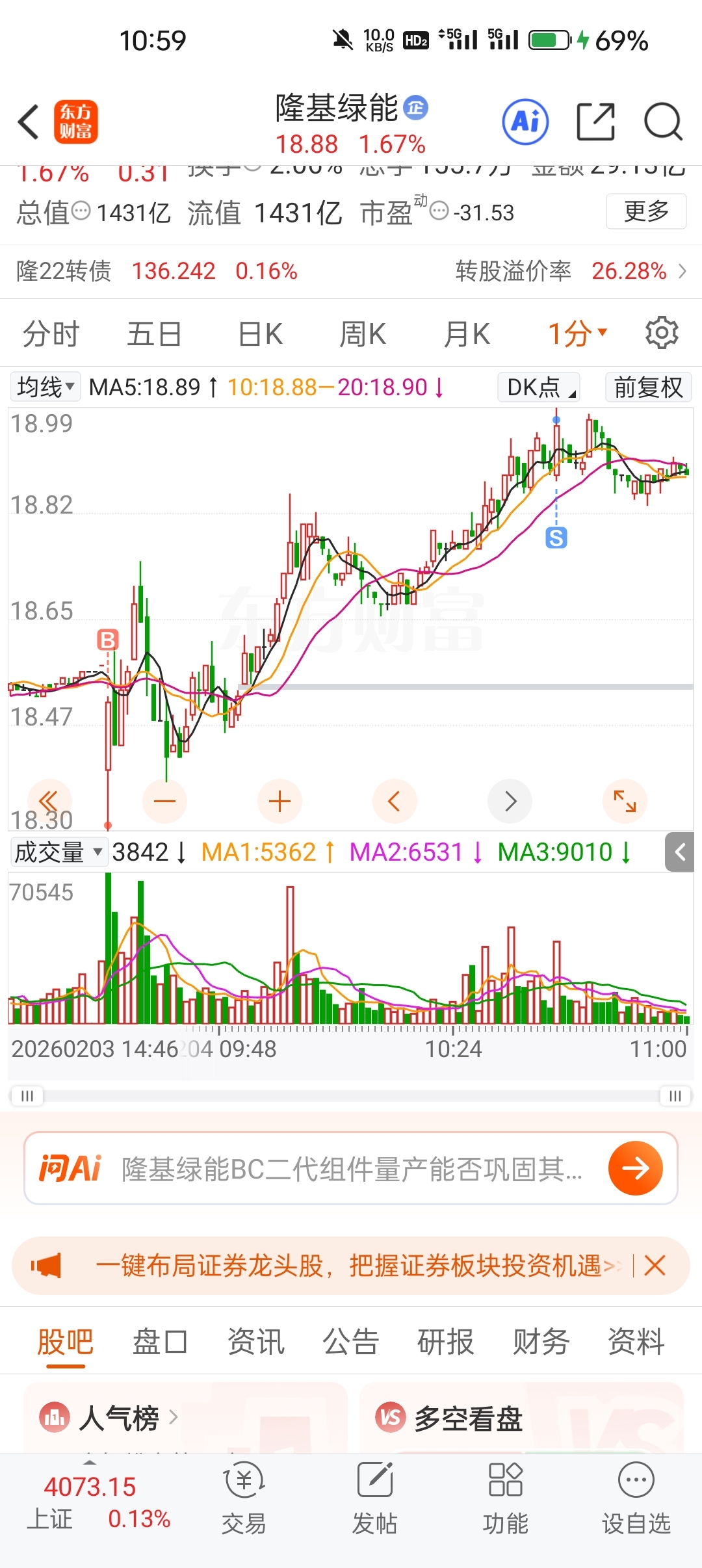Select the 资讯 tab

pyautogui.click(x=255, y=1341)
